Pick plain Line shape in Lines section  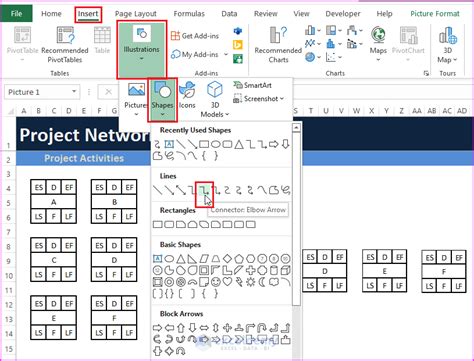click(158, 191)
